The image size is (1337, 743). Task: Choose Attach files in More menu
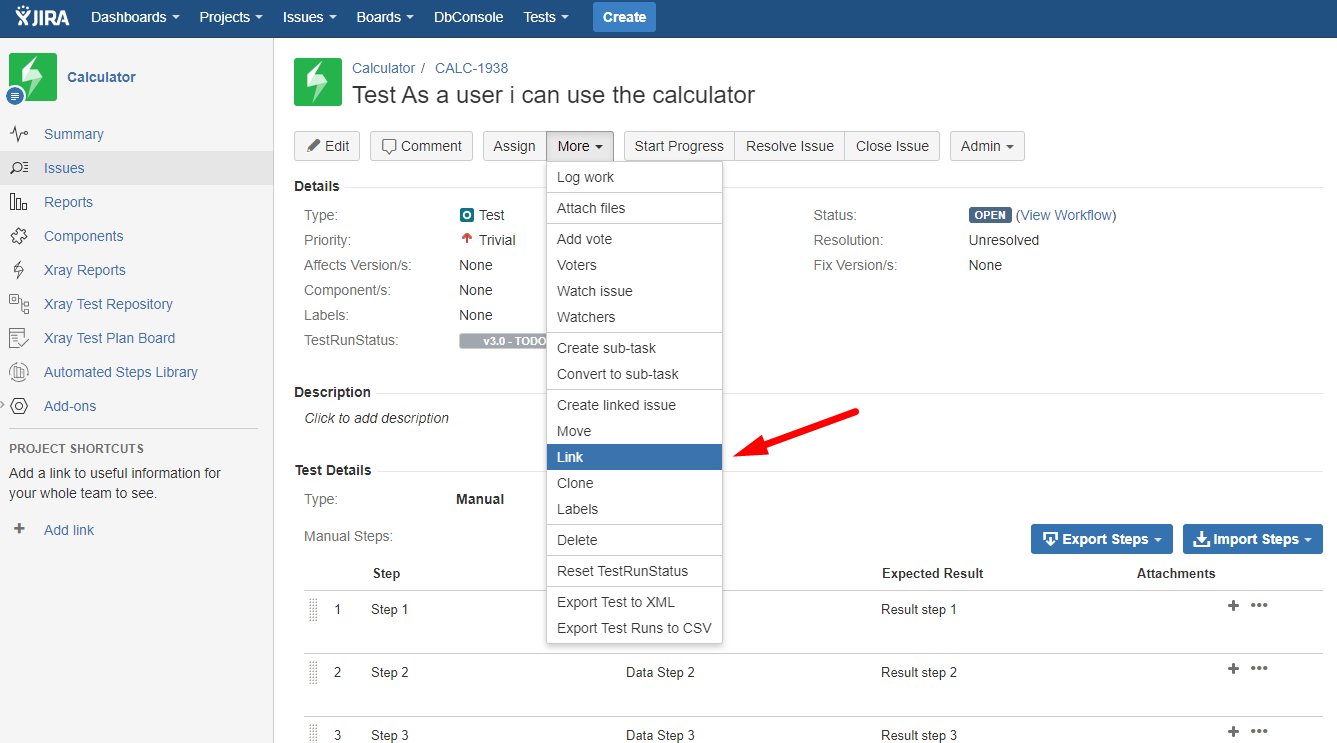pyautogui.click(x=634, y=208)
